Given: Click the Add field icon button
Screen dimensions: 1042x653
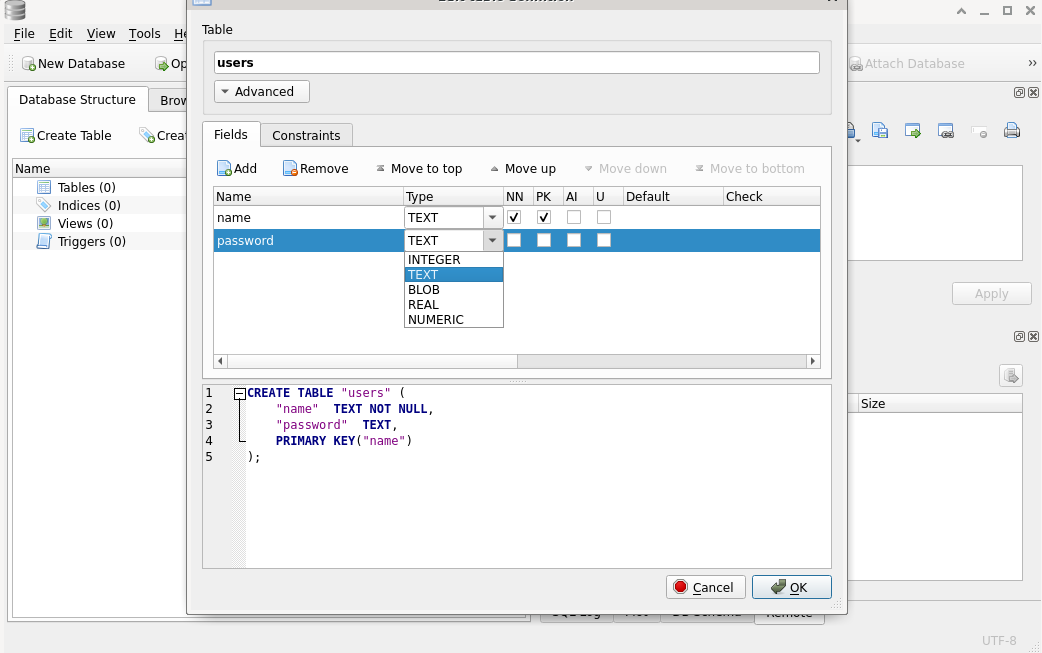Looking at the screenshot, I should [224, 169].
